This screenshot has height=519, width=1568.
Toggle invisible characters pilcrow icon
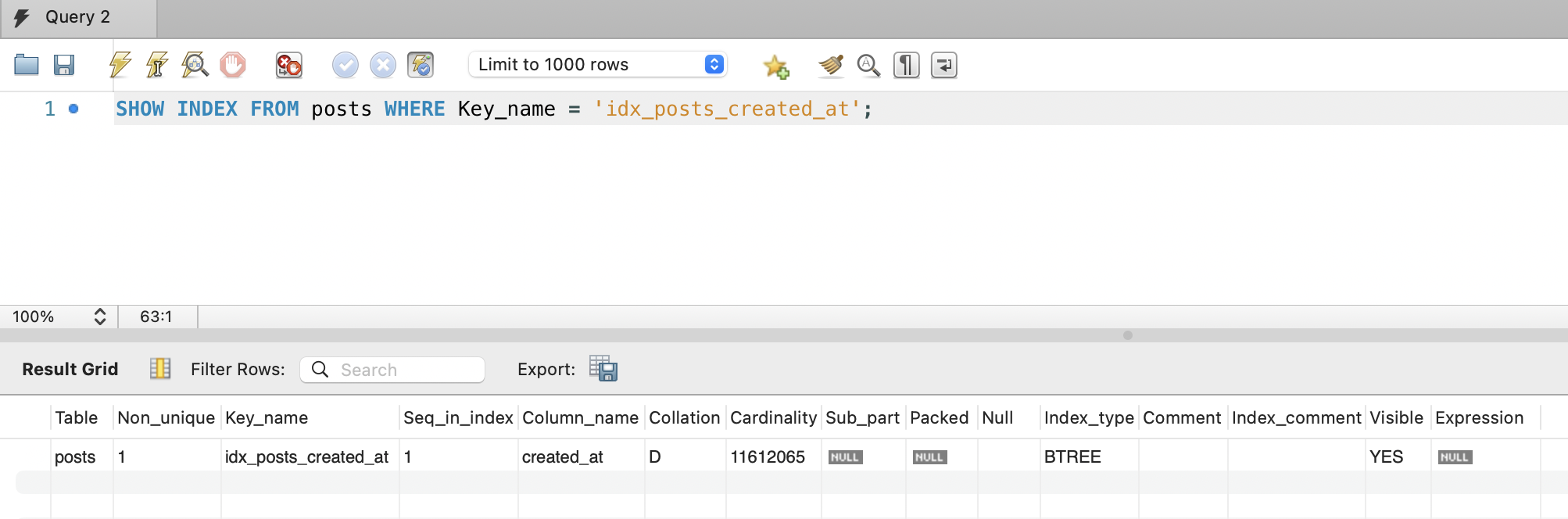point(907,65)
